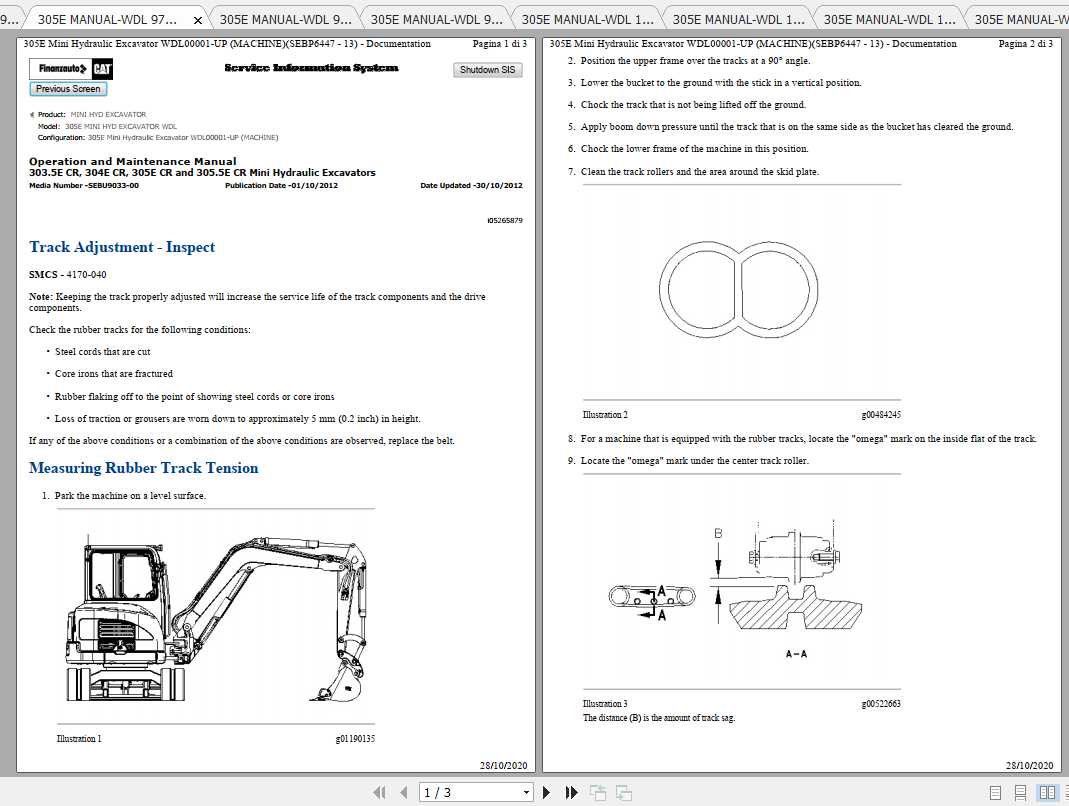Click the Measuring Rubber Track Tension heading
1069x806 pixels.
point(144,468)
